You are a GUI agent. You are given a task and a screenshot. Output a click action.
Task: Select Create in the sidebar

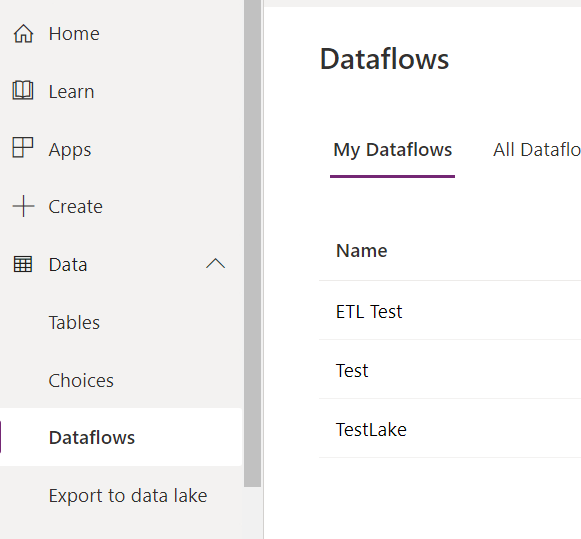coord(76,206)
